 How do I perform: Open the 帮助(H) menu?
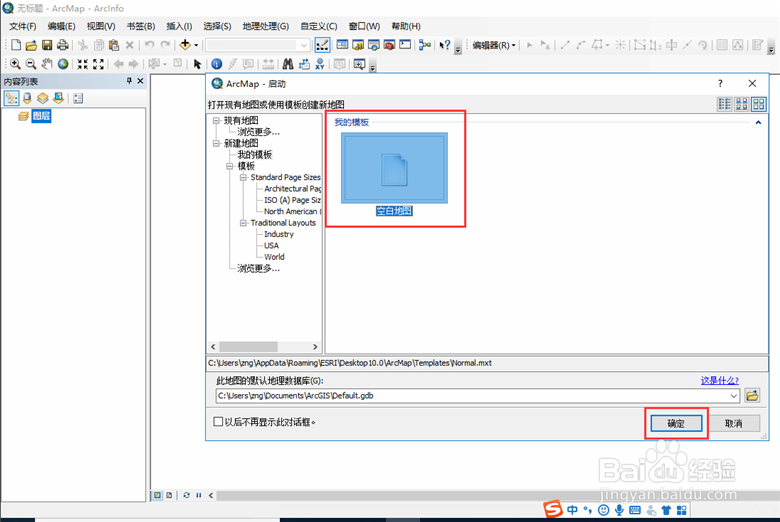pos(406,26)
